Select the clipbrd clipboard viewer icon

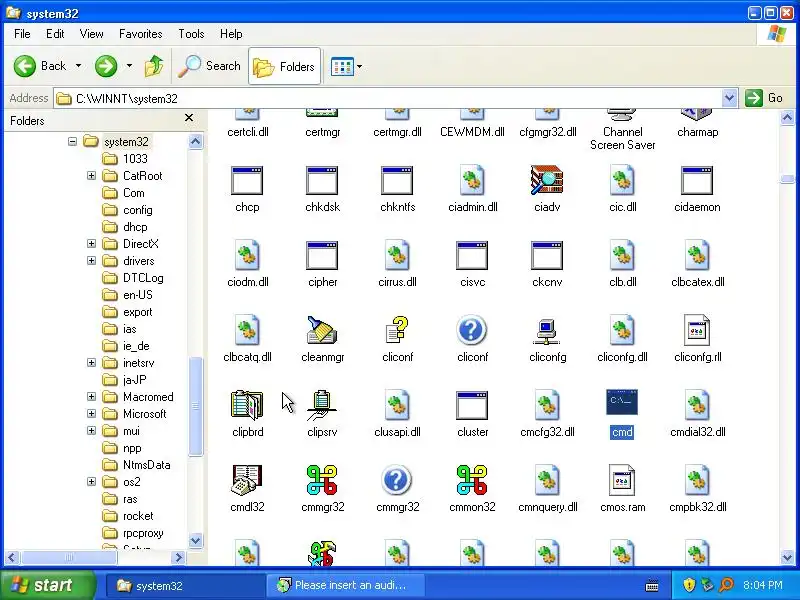coord(247,405)
